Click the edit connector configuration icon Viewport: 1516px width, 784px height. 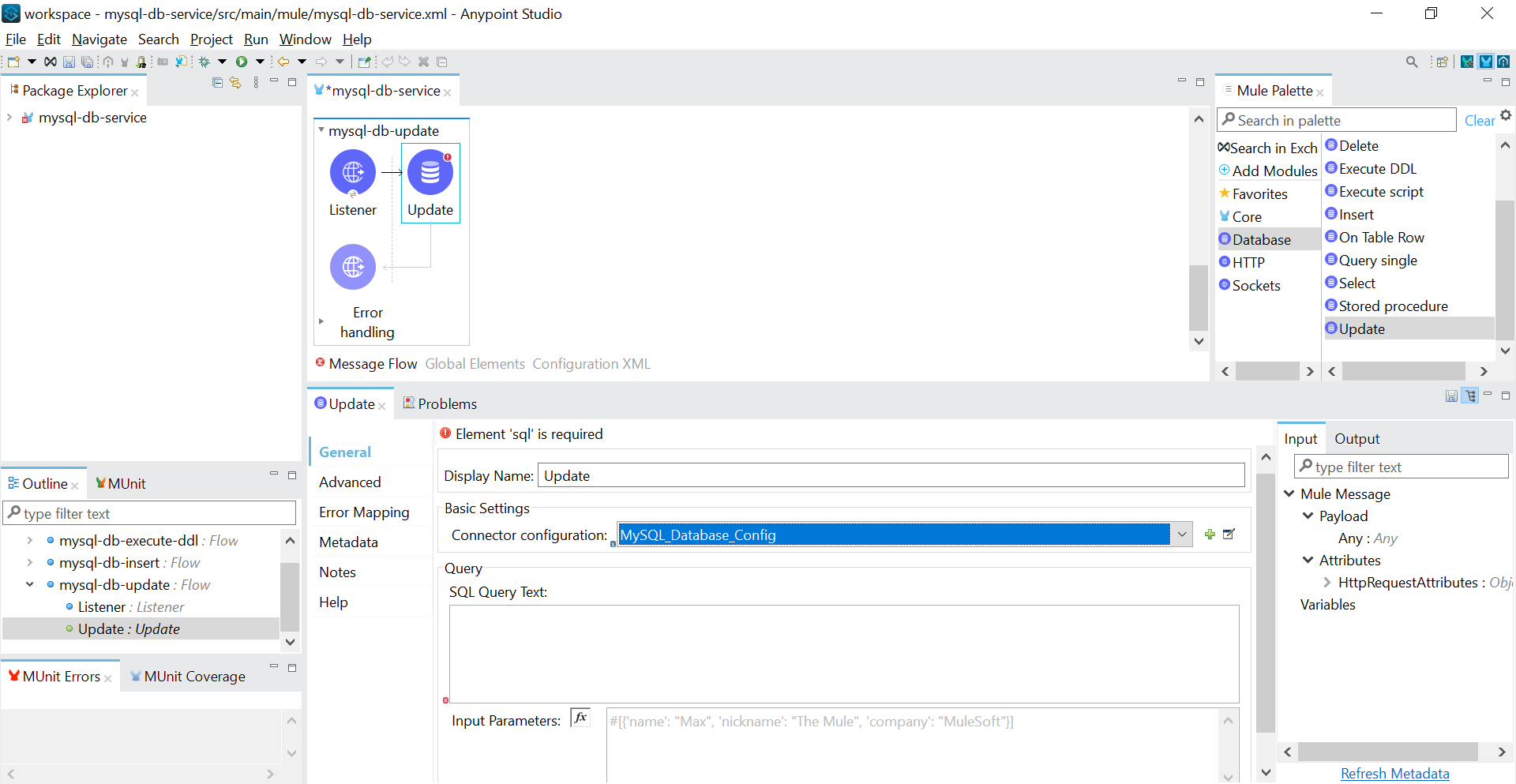click(x=1229, y=535)
